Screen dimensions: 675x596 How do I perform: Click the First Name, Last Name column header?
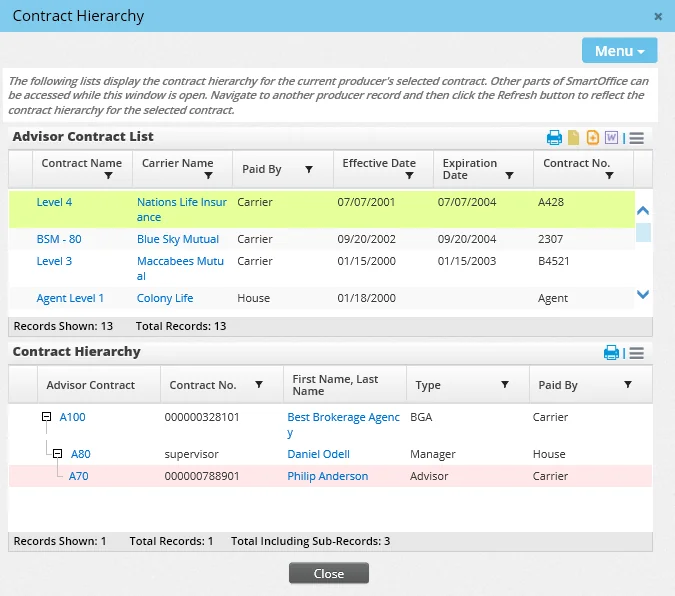[344, 385]
